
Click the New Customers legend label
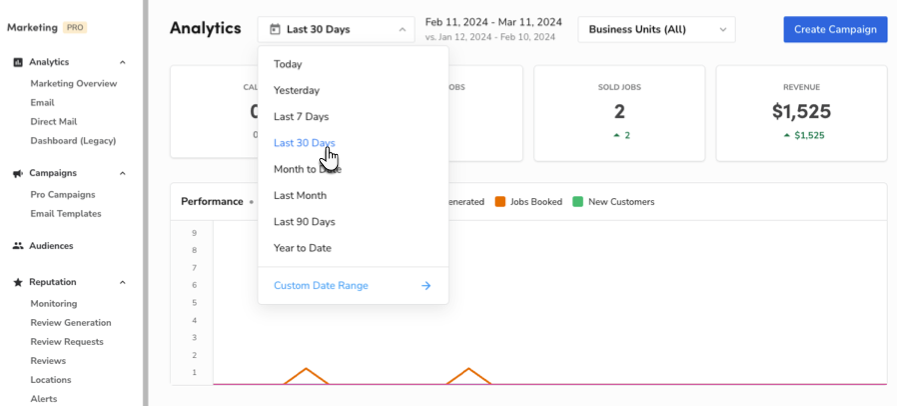[x=621, y=202]
